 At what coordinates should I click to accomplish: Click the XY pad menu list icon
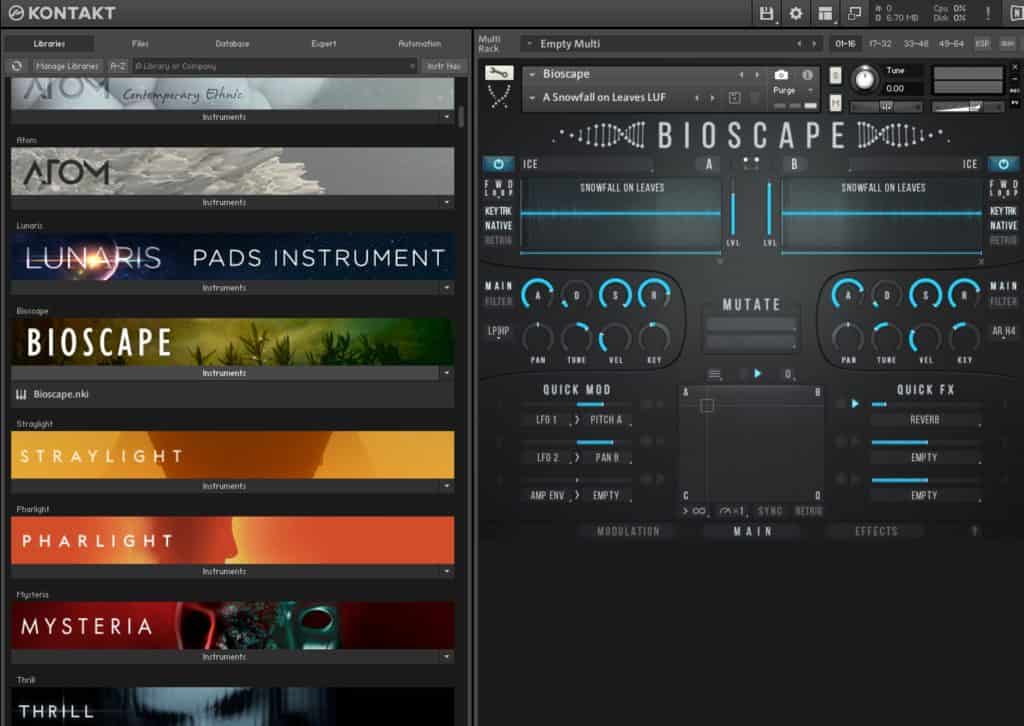coord(714,374)
